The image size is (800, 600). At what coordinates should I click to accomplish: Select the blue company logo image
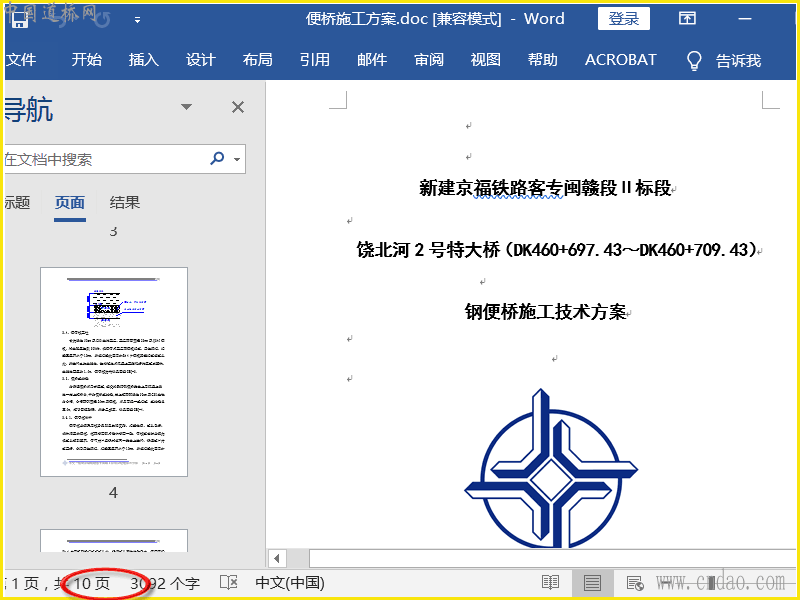coord(551,468)
